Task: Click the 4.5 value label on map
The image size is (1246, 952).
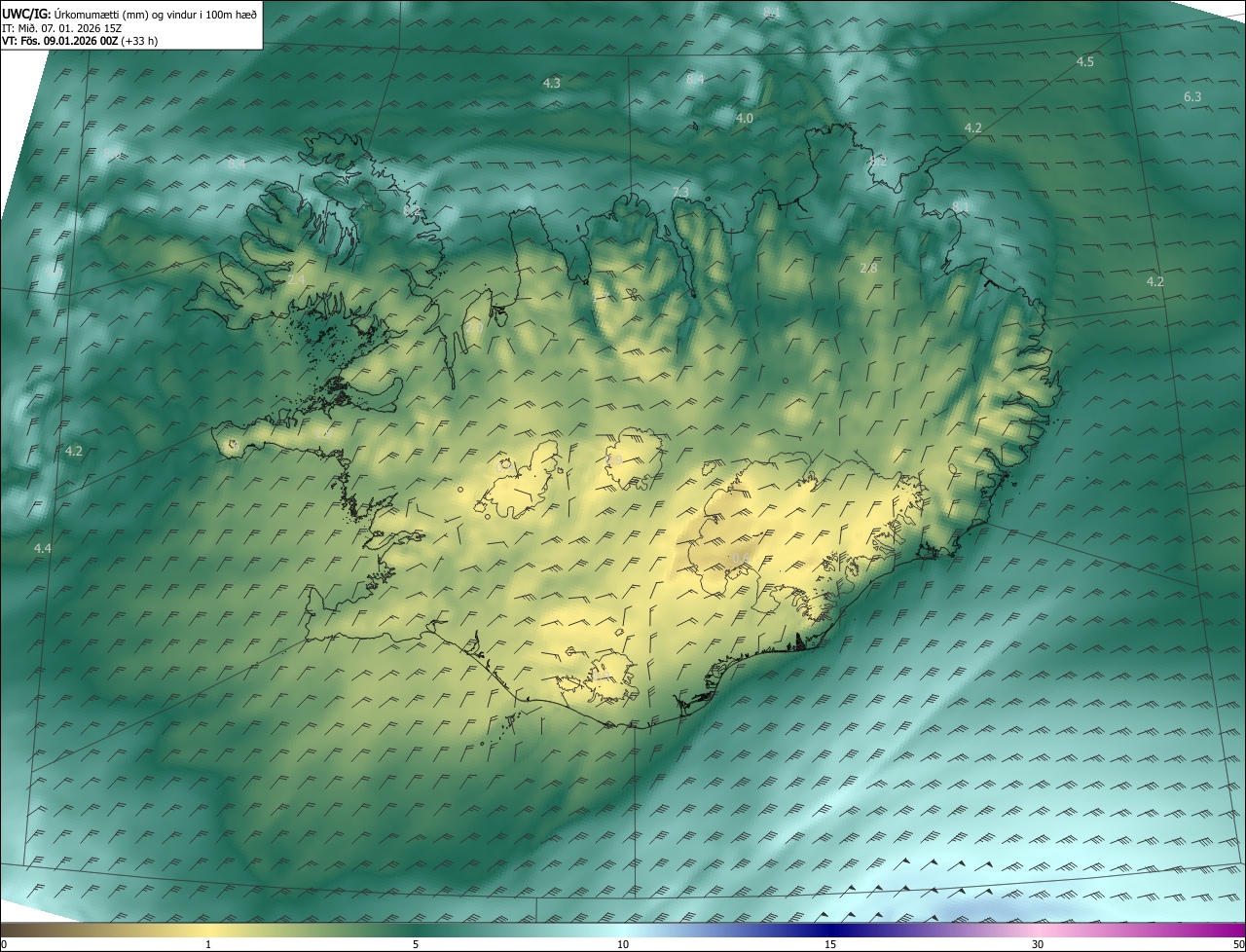Action: point(1084,61)
